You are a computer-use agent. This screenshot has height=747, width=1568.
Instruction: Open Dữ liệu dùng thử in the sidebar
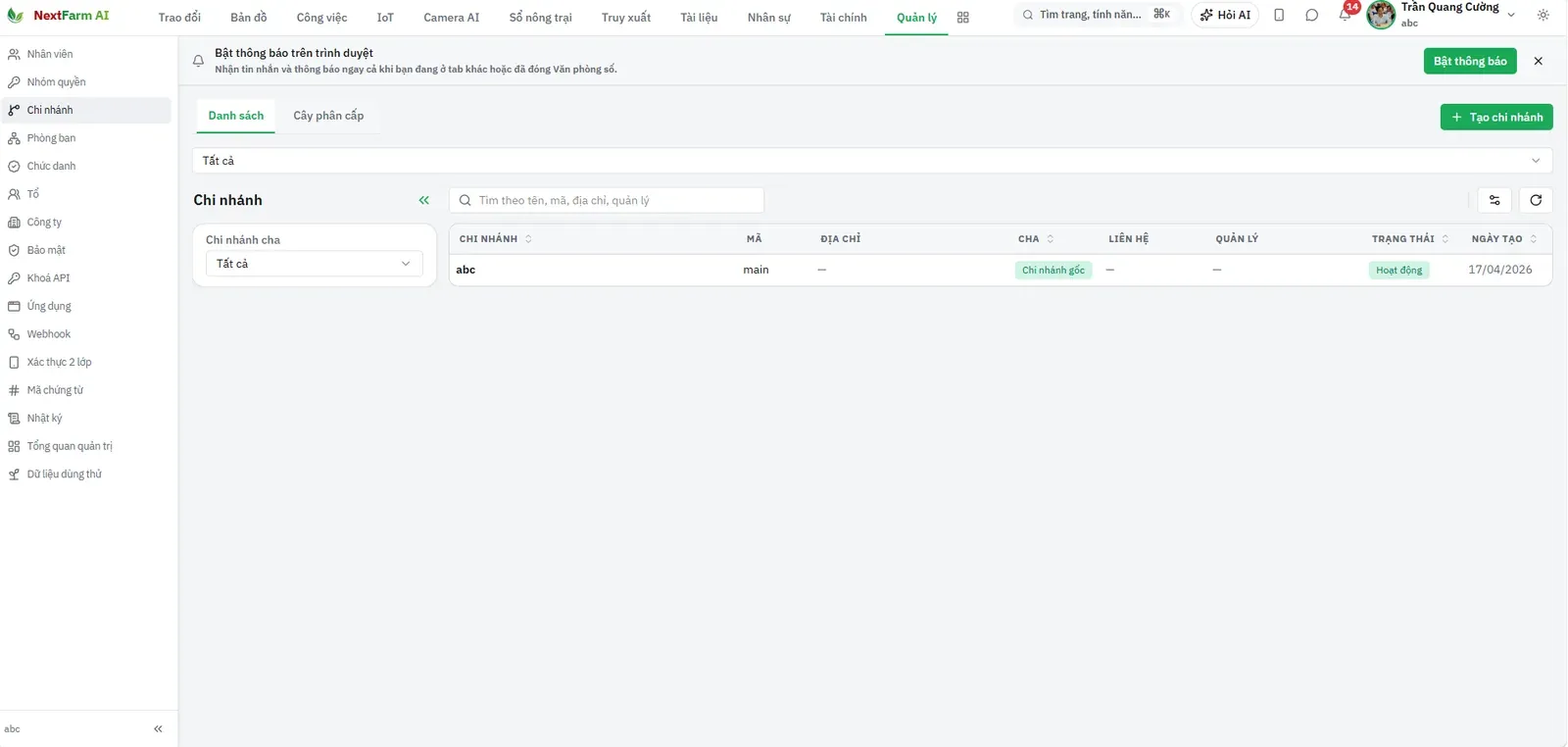[86, 474]
